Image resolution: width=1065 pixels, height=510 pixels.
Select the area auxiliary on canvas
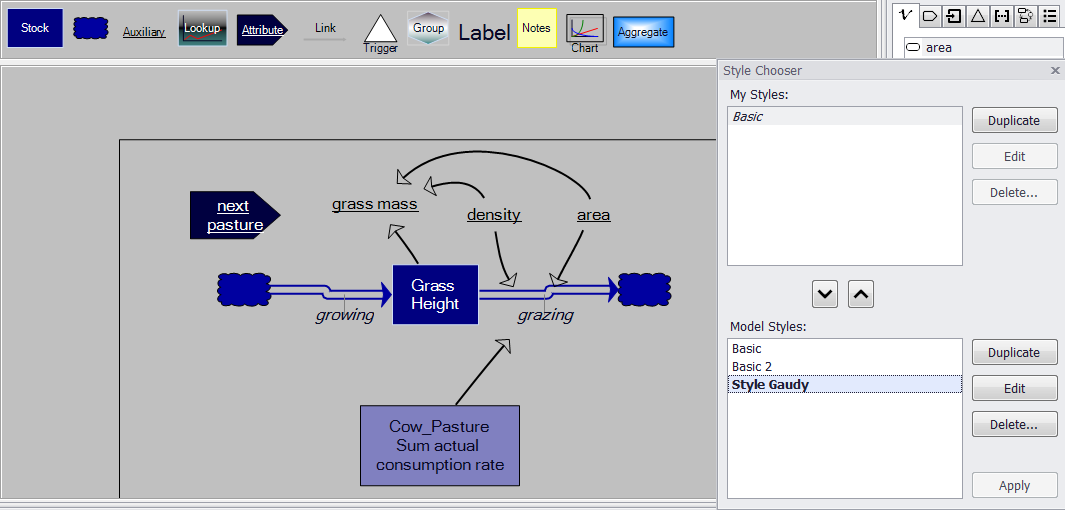click(x=594, y=215)
